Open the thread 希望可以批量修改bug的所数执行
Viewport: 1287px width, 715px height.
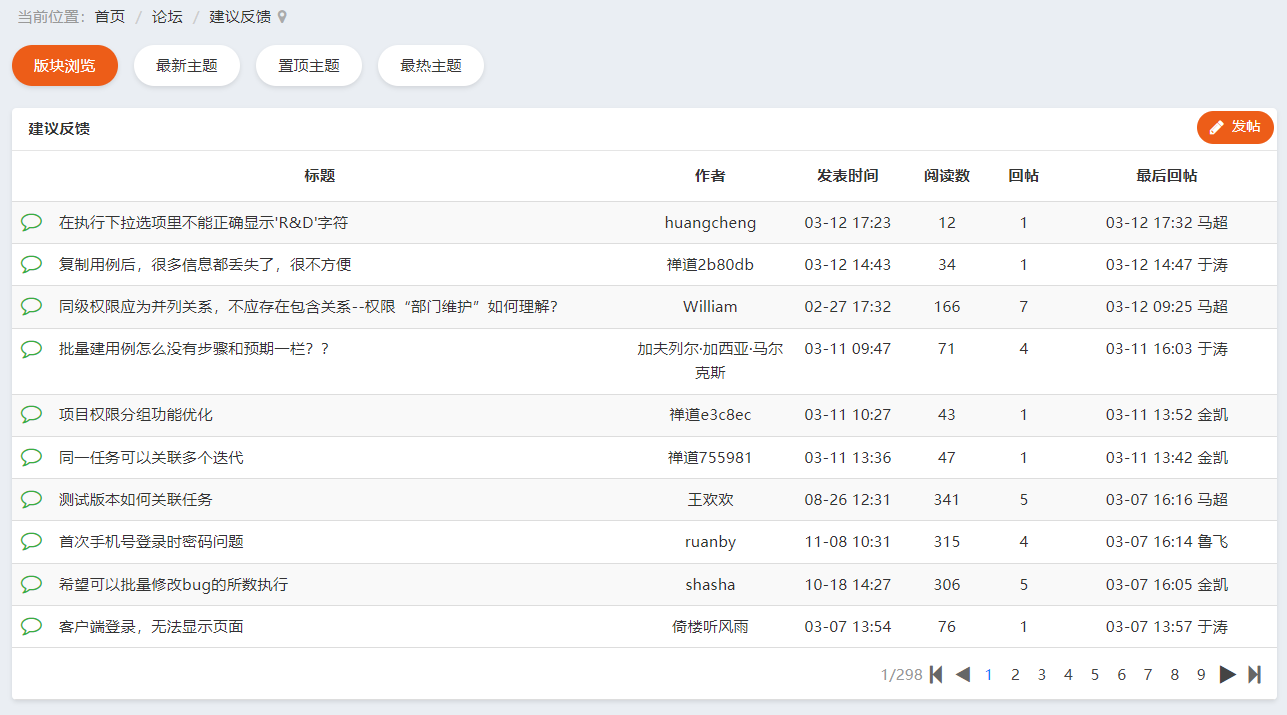174,584
